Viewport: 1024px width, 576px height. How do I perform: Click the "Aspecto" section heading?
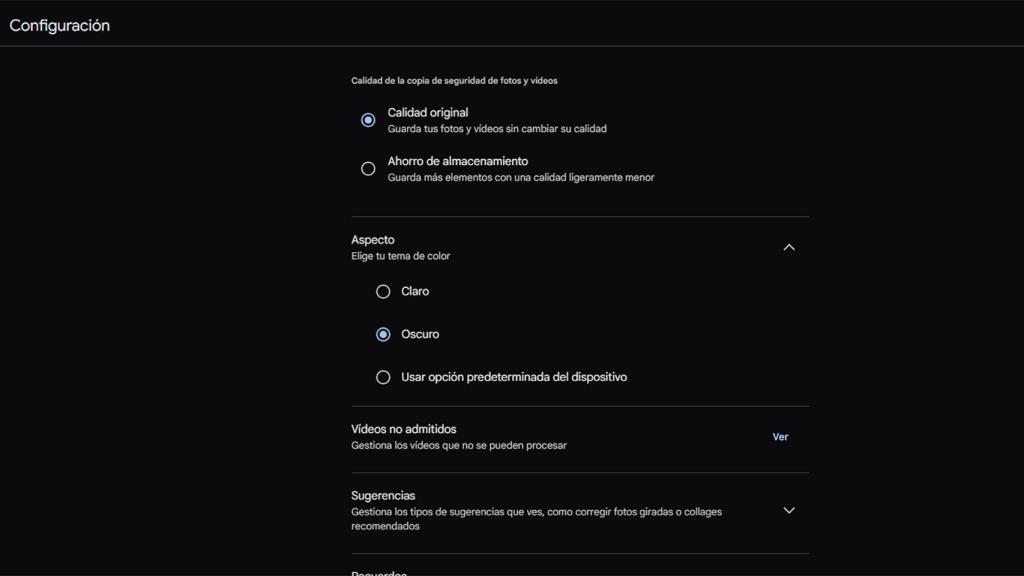(370, 239)
